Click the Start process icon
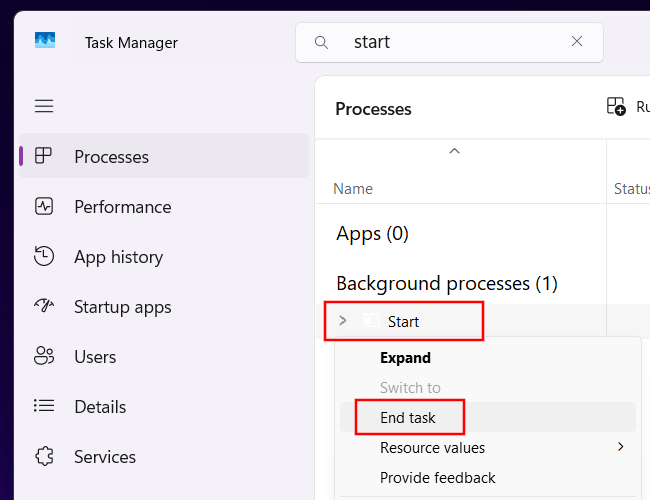The height and width of the screenshot is (500, 650). (371, 320)
